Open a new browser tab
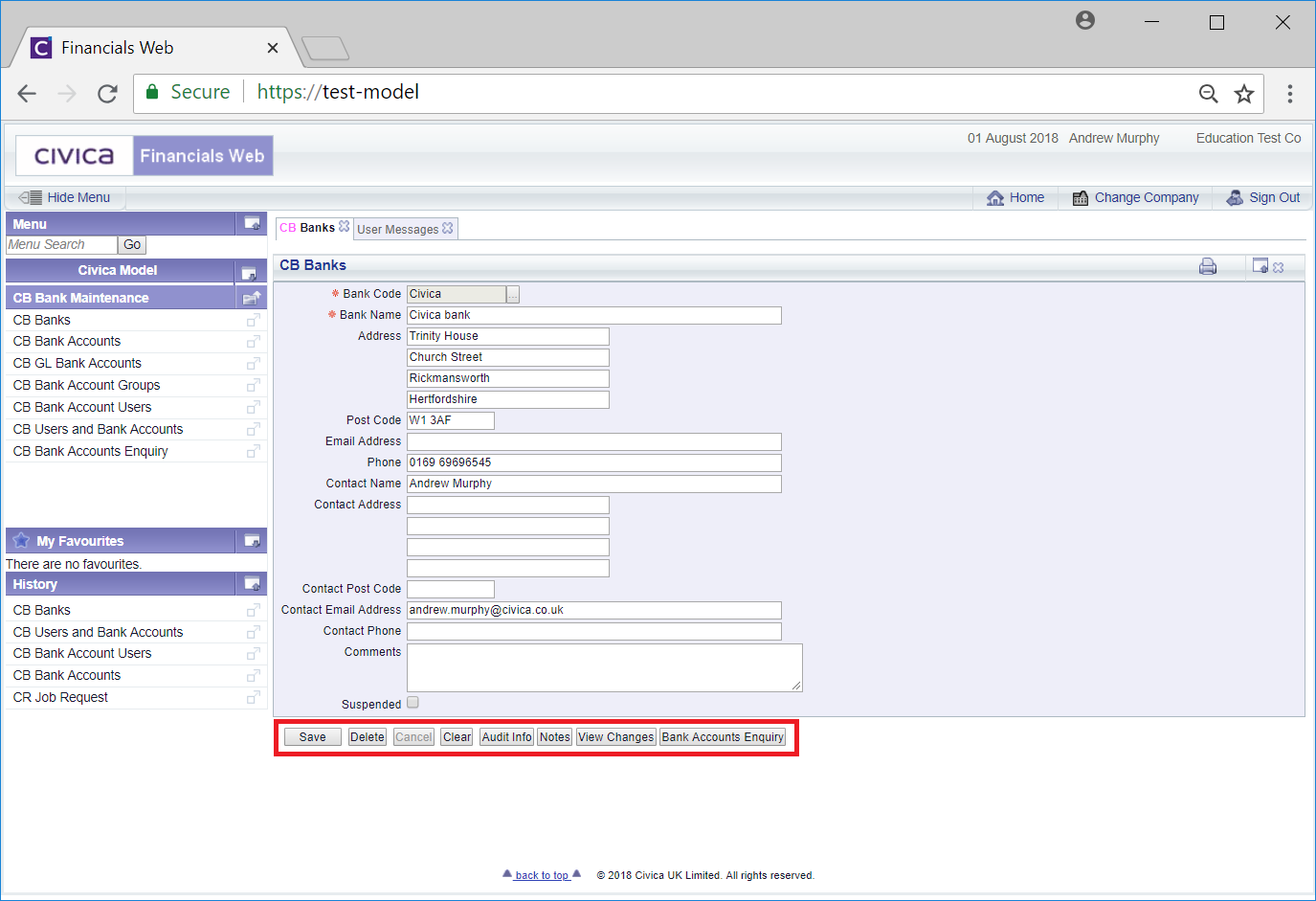Screen dimensions: 1316x901 (325, 48)
